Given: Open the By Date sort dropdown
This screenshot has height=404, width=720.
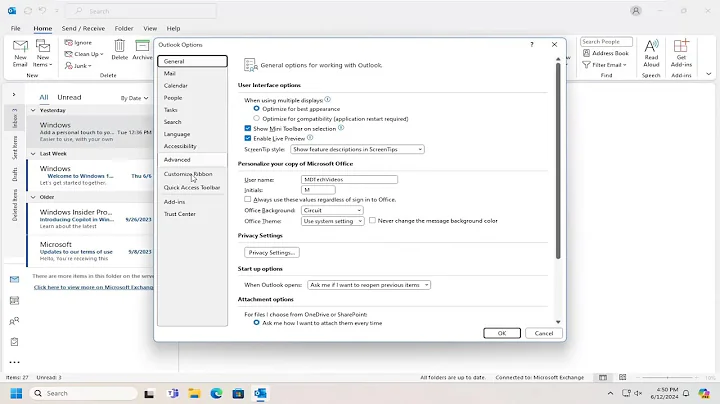Looking at the screenshot, I should click(135, 98).
